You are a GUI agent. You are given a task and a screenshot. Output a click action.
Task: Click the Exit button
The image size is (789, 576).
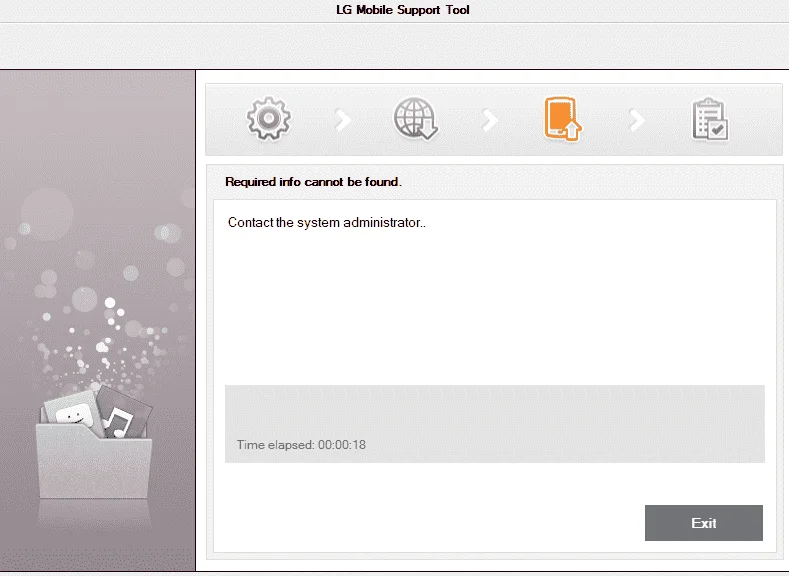pos(703,523)
